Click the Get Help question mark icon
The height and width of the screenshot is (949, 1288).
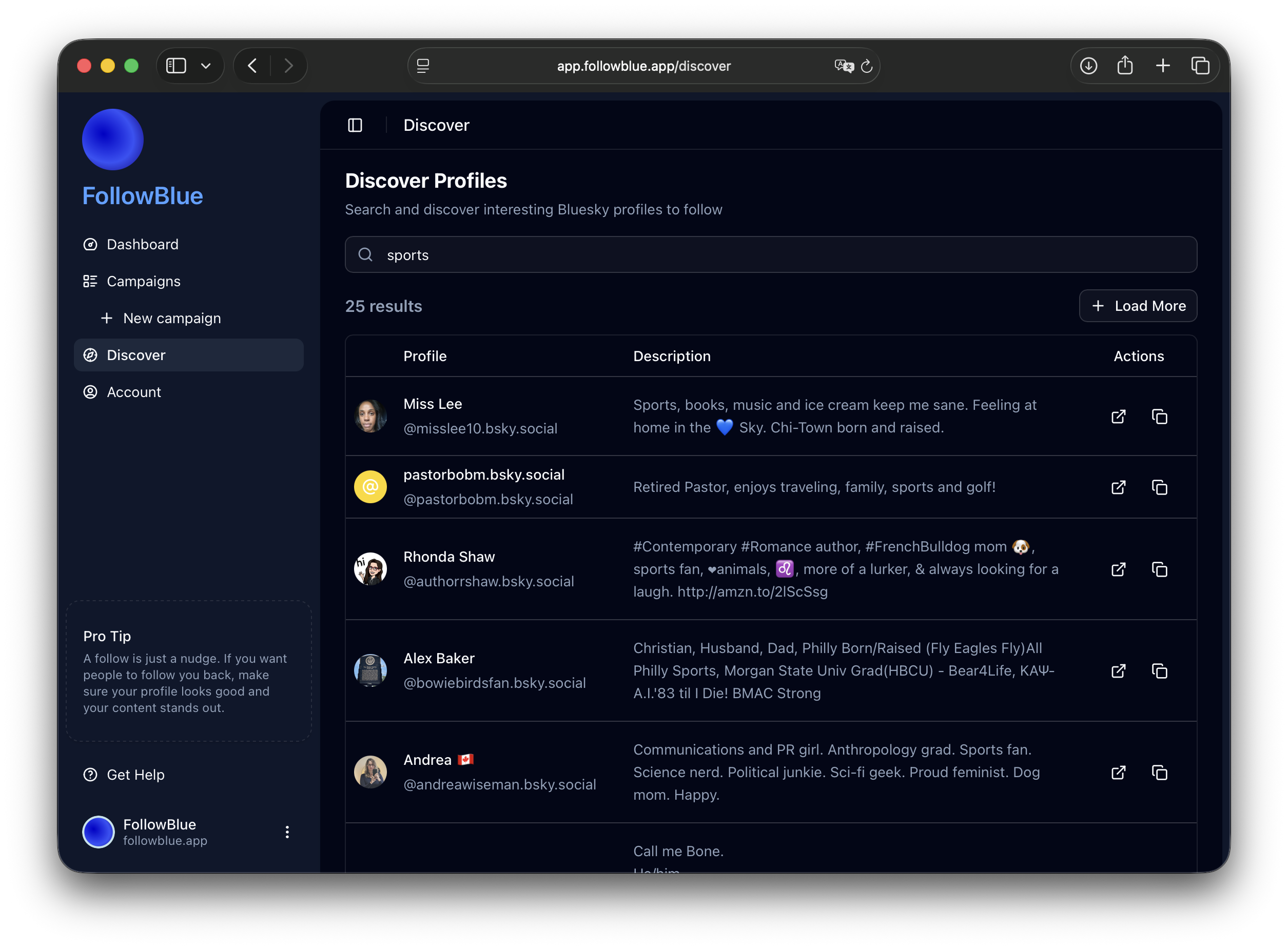(x=91, y=775)
